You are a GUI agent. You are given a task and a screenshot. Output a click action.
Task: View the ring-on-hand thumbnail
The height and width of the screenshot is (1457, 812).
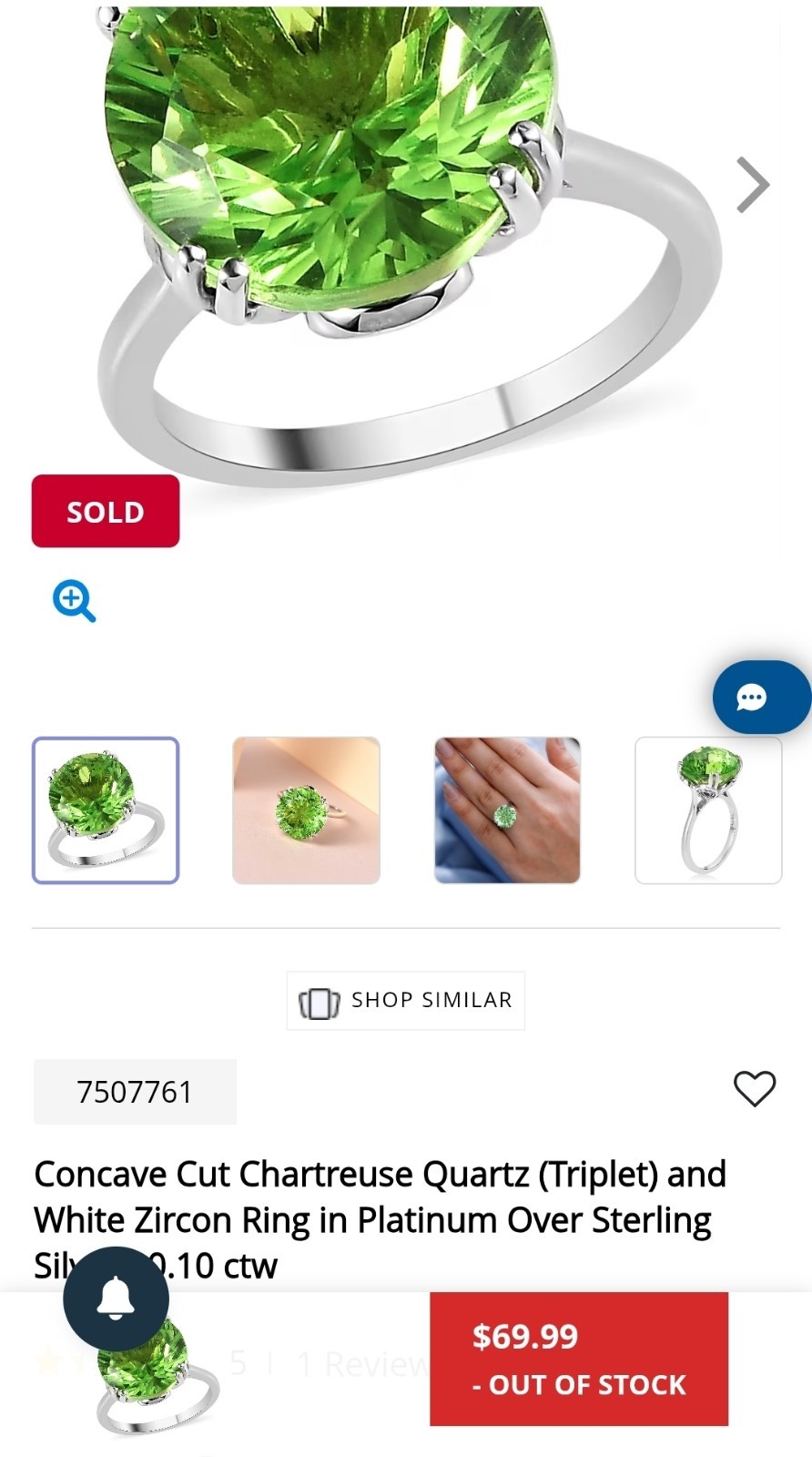coord(507,810)
